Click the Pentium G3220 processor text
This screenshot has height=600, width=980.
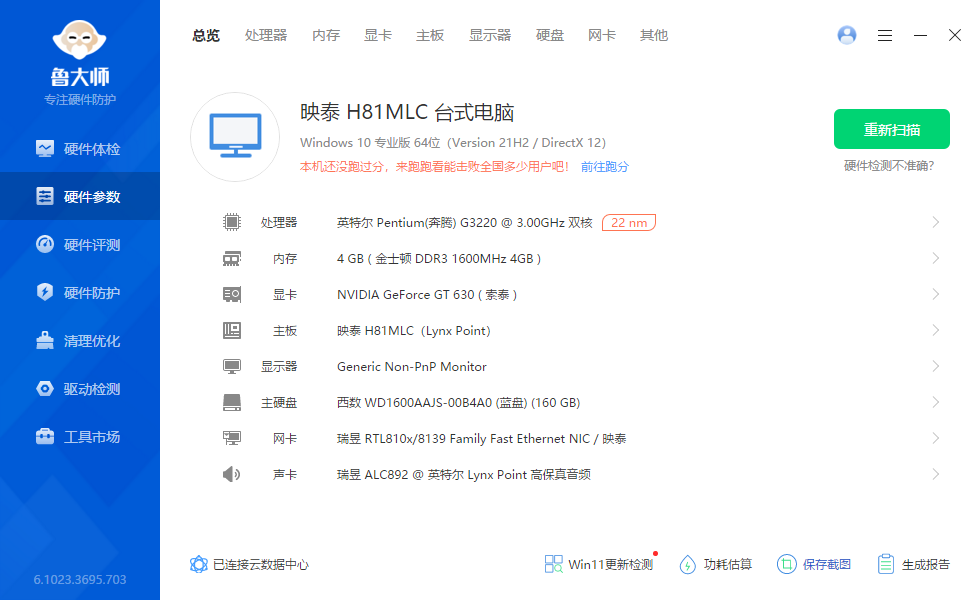coord(464,222)
